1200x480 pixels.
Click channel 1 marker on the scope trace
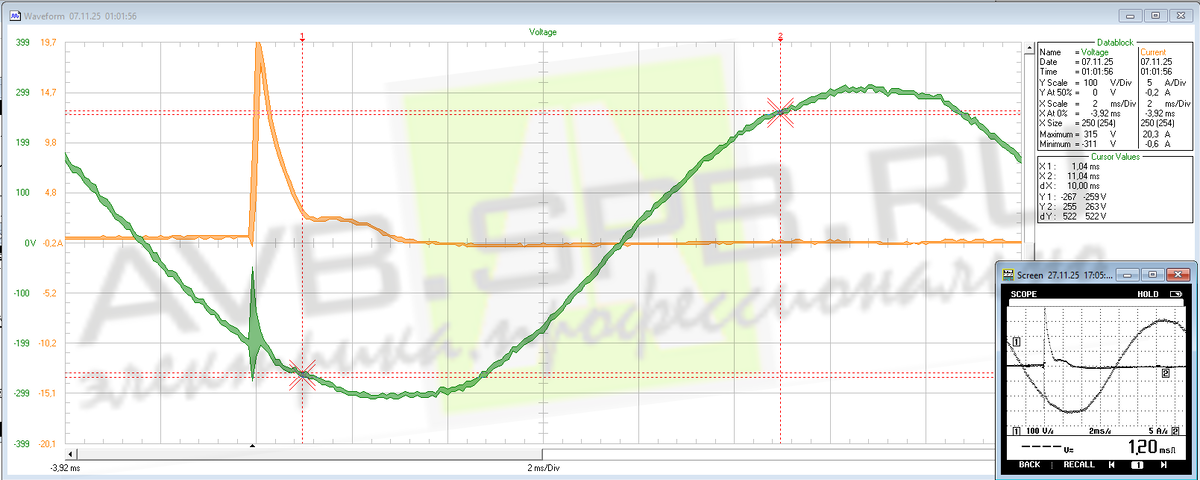(1016, 342)
